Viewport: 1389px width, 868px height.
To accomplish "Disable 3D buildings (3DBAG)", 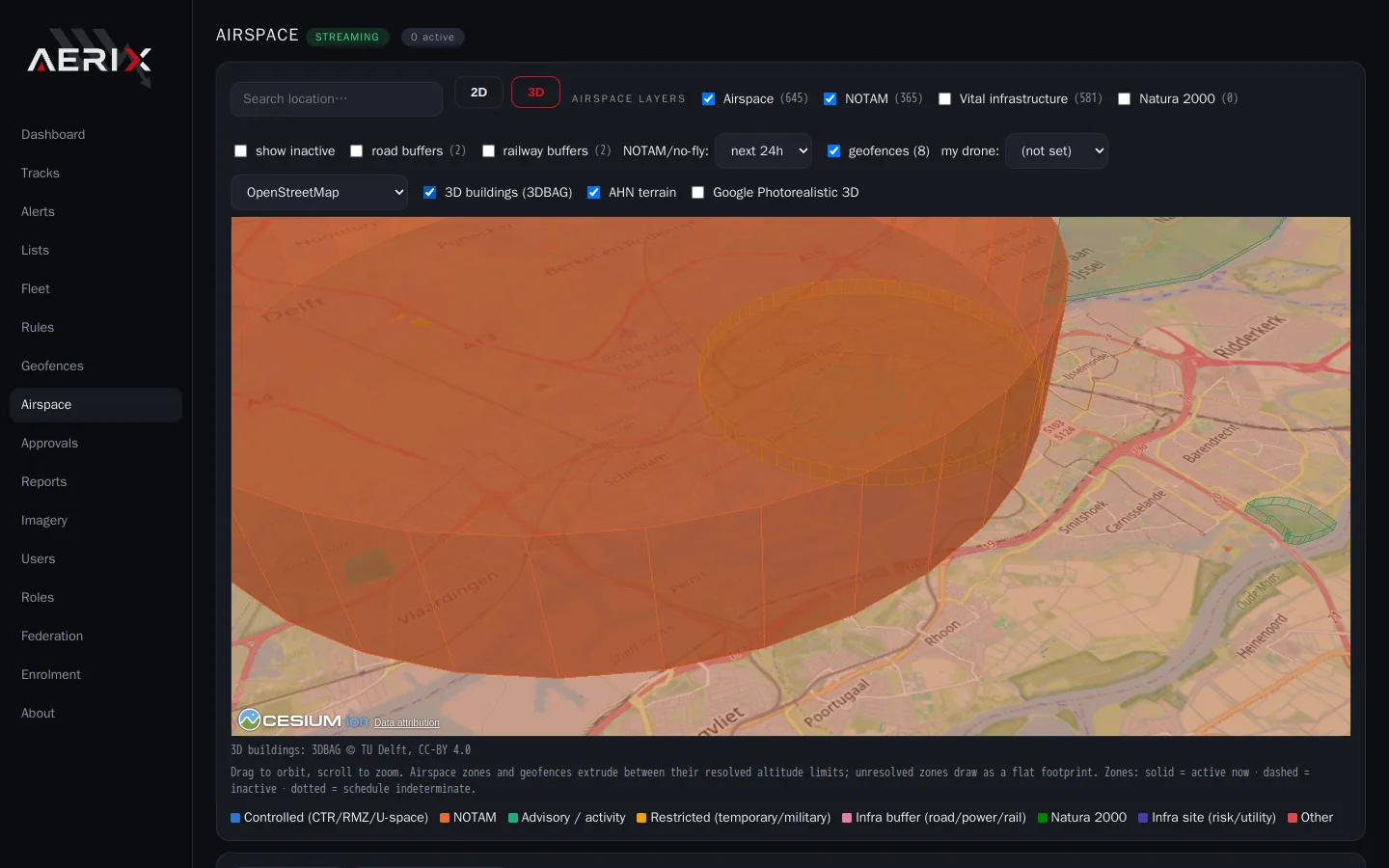I will [x=430, y=192].
